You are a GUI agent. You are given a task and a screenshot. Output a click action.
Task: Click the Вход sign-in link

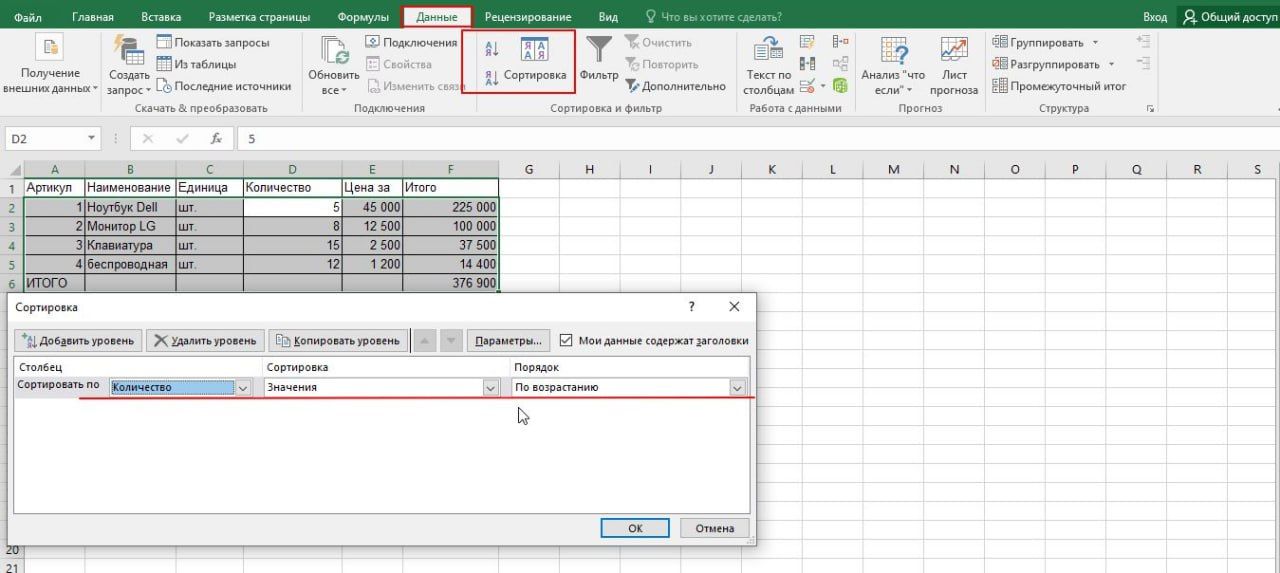1155,17
